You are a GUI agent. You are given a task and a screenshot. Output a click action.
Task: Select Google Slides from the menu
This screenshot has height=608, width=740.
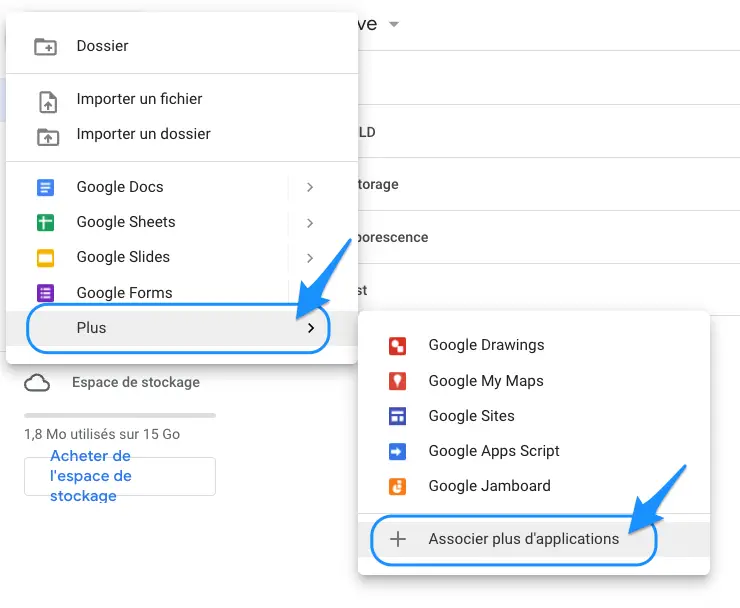pyautogui.click(x=182, y=257)
